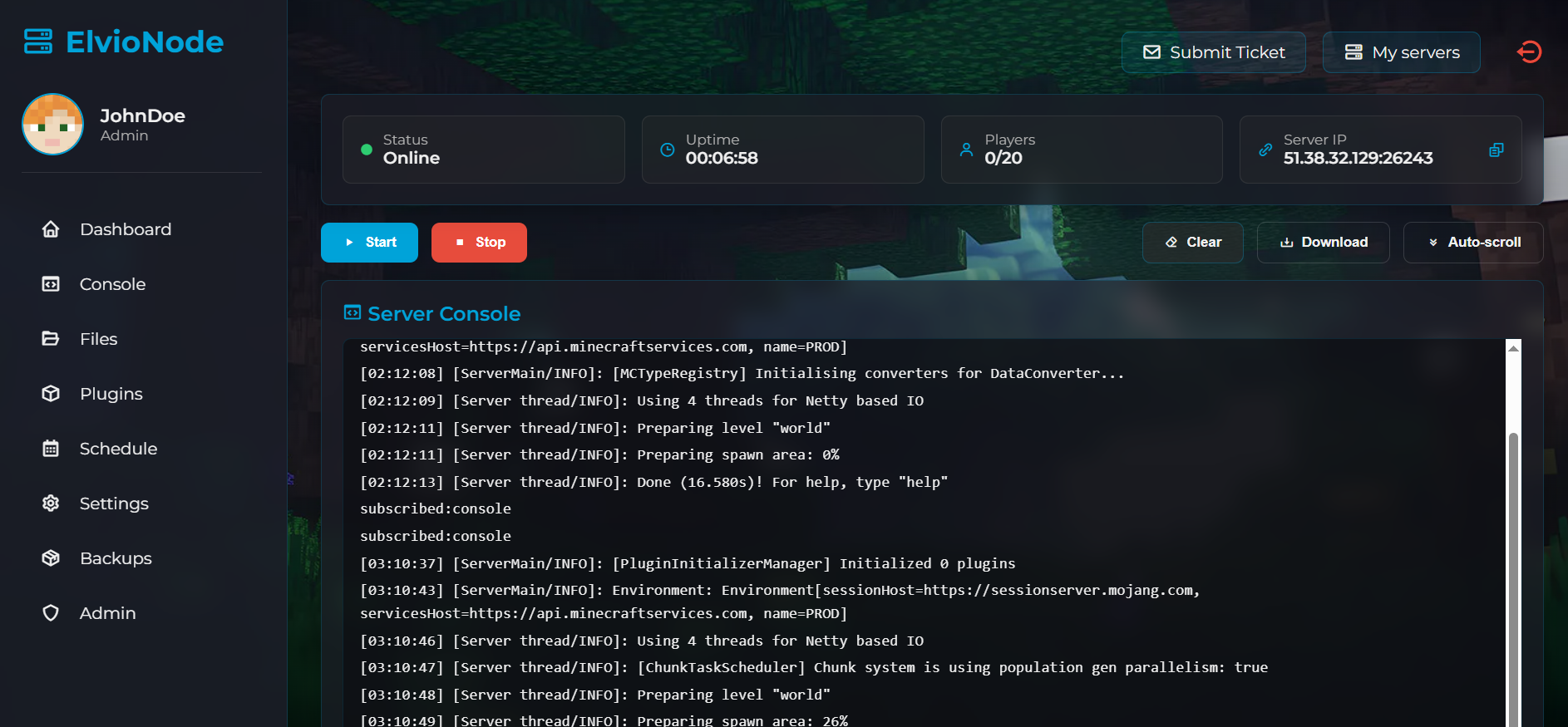Screen dimensions: 1568x727
Task: Click the console scrollbar up arrow
Action: [x=1514, y=348]
